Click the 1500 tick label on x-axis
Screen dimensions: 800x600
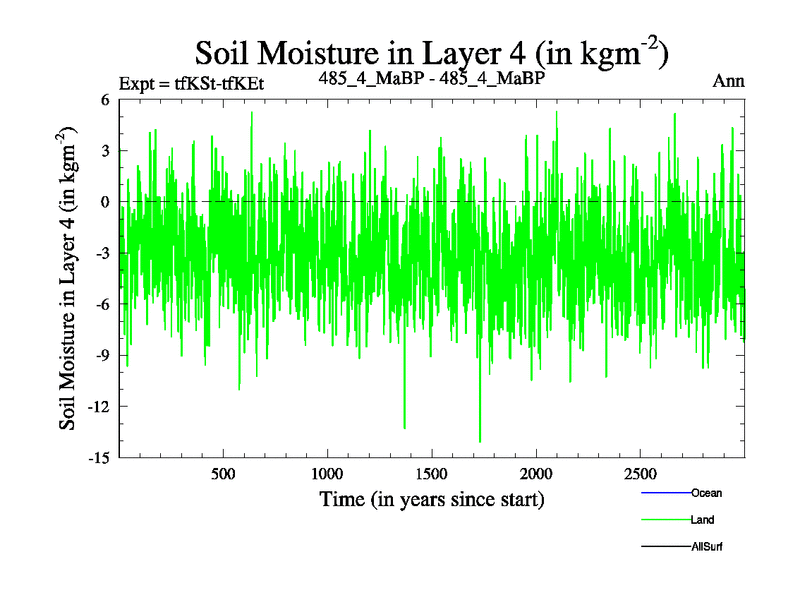[431, 473]
